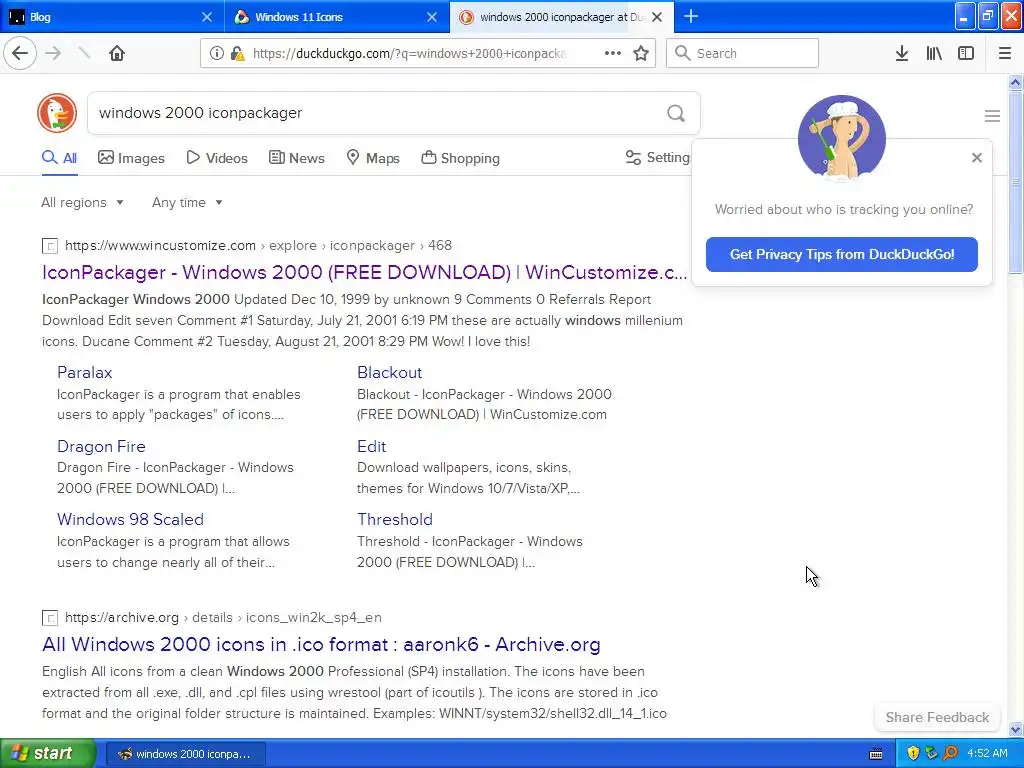Close the Blog tab
The image size is (1024, 768).
coord(206,17)
